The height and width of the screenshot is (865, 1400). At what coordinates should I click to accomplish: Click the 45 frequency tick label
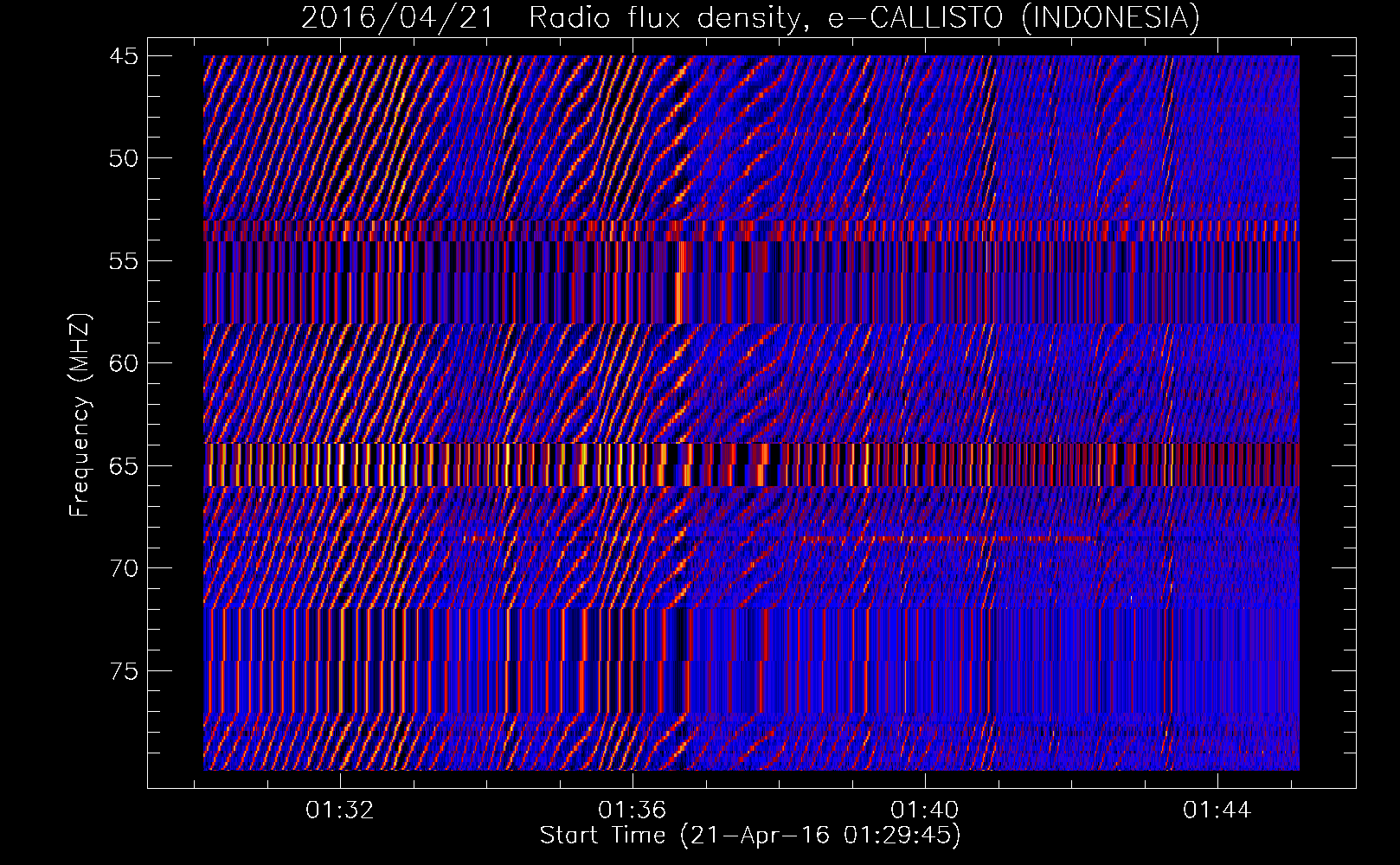point(124,56)
